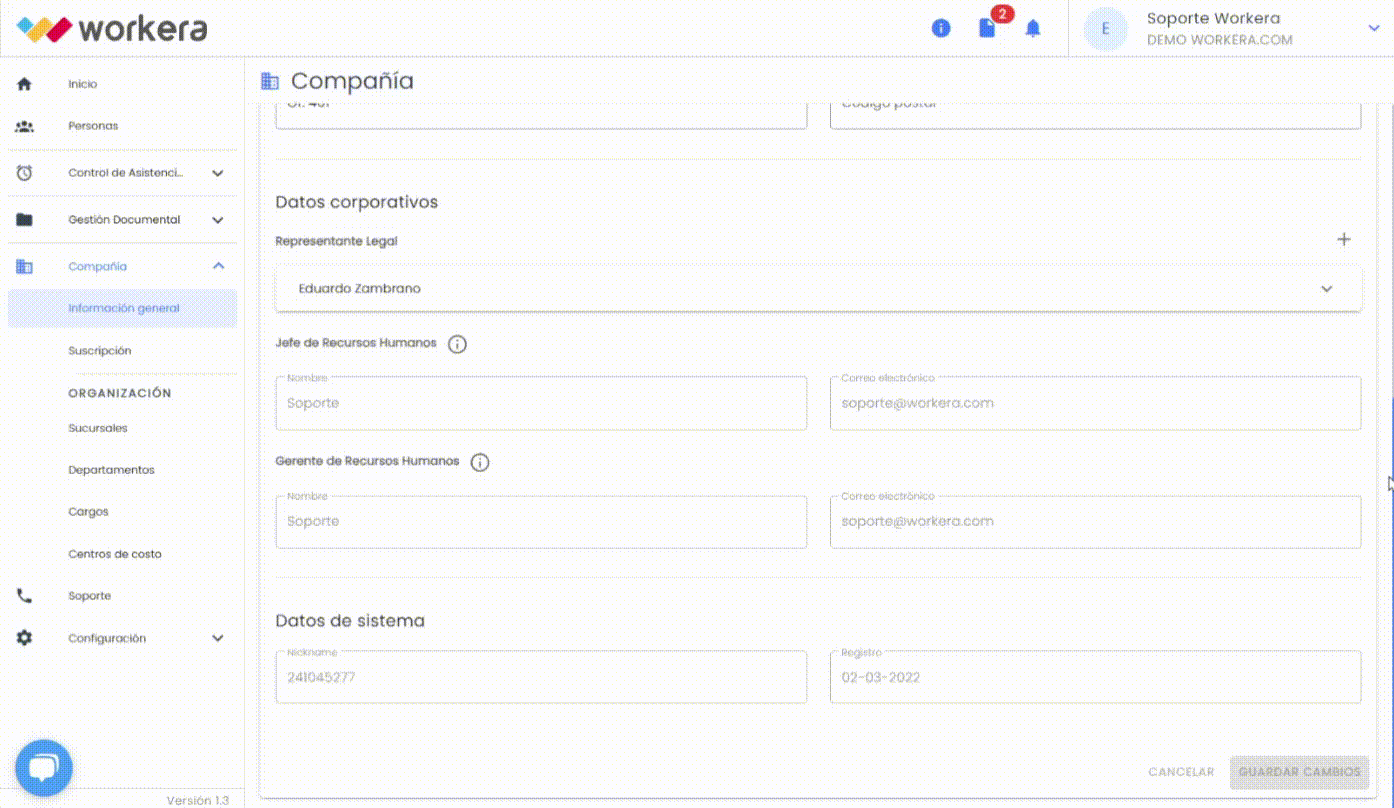Show info for Gerente de Recursos Humanos
1394x808 pixels.
point(480,463)
